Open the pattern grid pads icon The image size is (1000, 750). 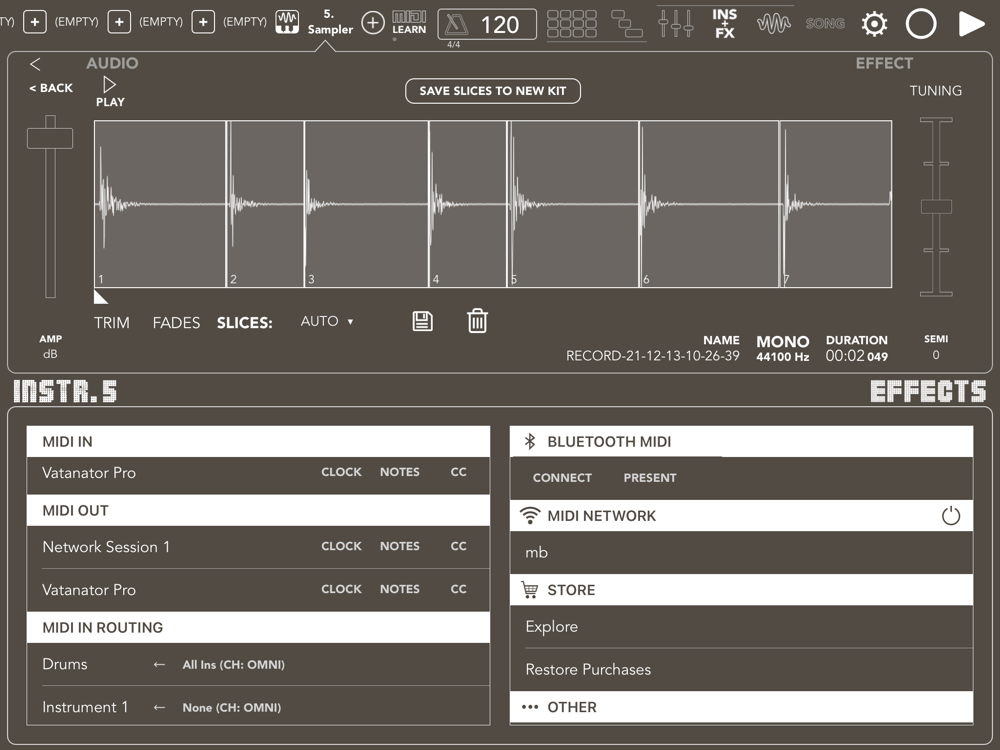(x=572, y=23)
